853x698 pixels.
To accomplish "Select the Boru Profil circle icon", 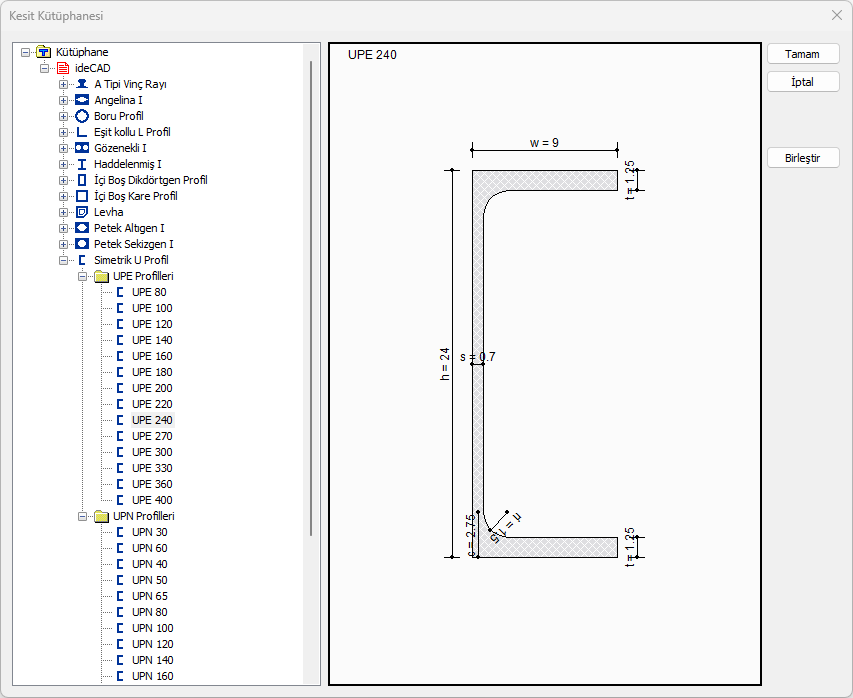I will [x=82, y=116].
